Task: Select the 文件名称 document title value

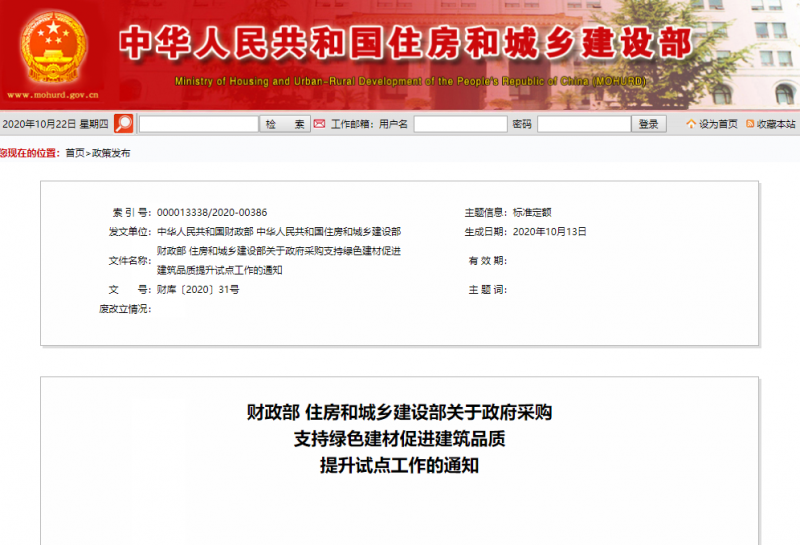Action: pyautogui.click(x=279, y=260)
